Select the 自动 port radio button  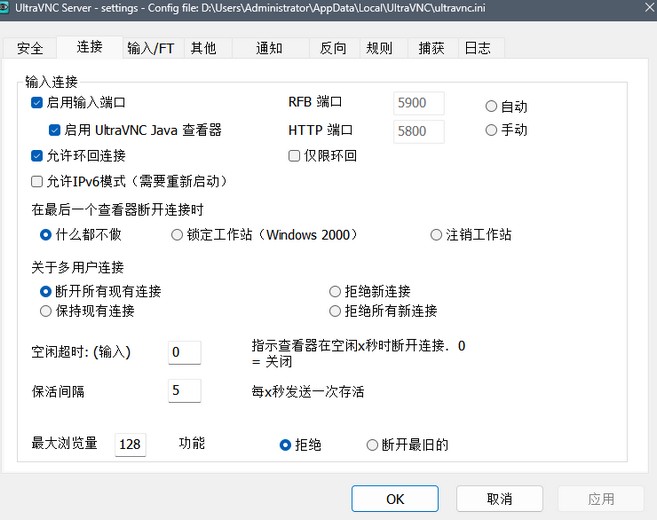491,106
